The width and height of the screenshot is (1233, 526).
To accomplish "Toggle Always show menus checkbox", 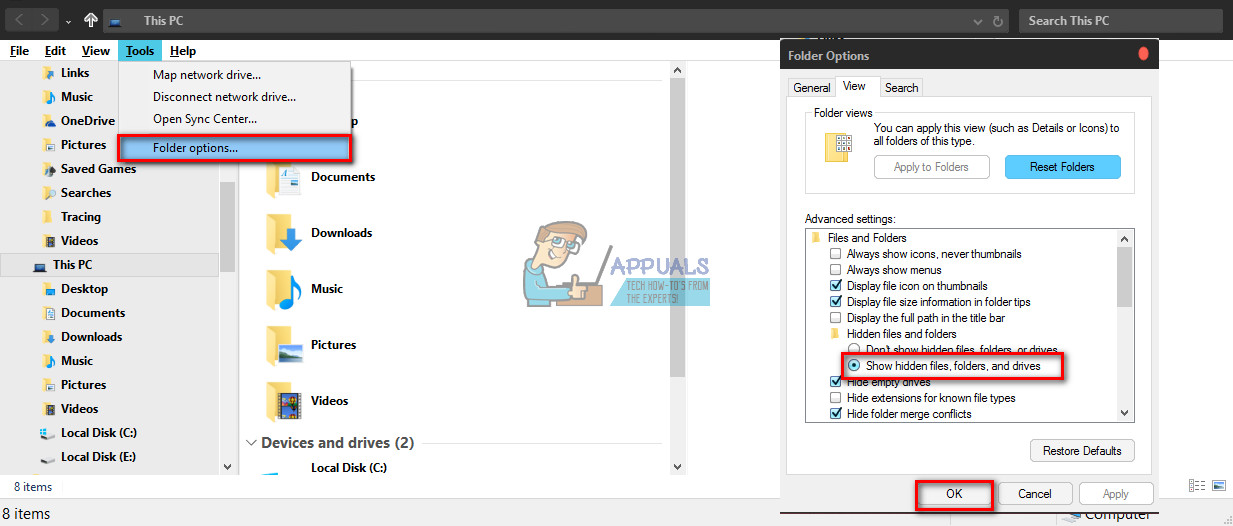I will coord(836,270).
